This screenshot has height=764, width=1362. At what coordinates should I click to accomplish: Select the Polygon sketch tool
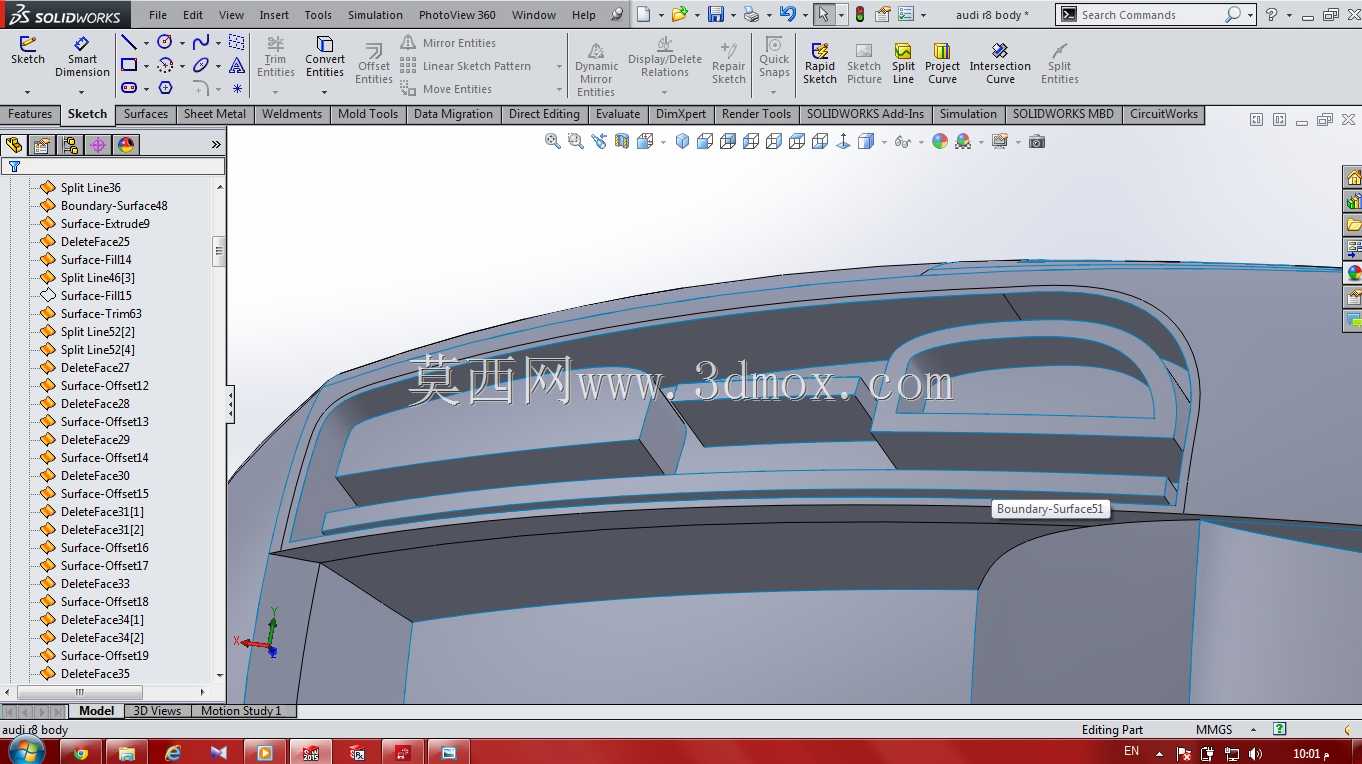point(165,88)
